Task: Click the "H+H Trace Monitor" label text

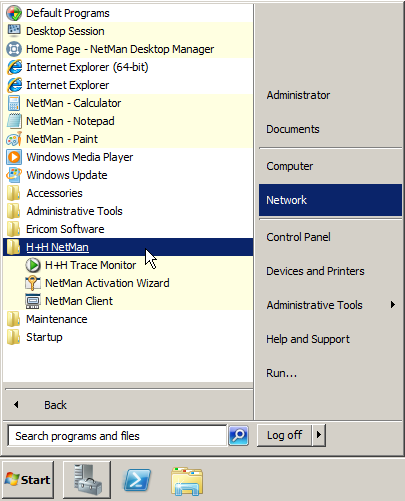Action: [x=90, y=265]
